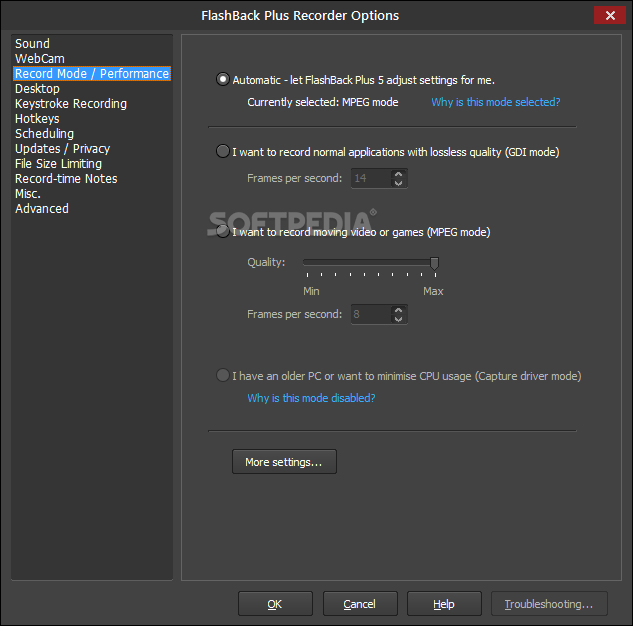Click 'Currently selected: MPEG mode' text

(323, 102)
